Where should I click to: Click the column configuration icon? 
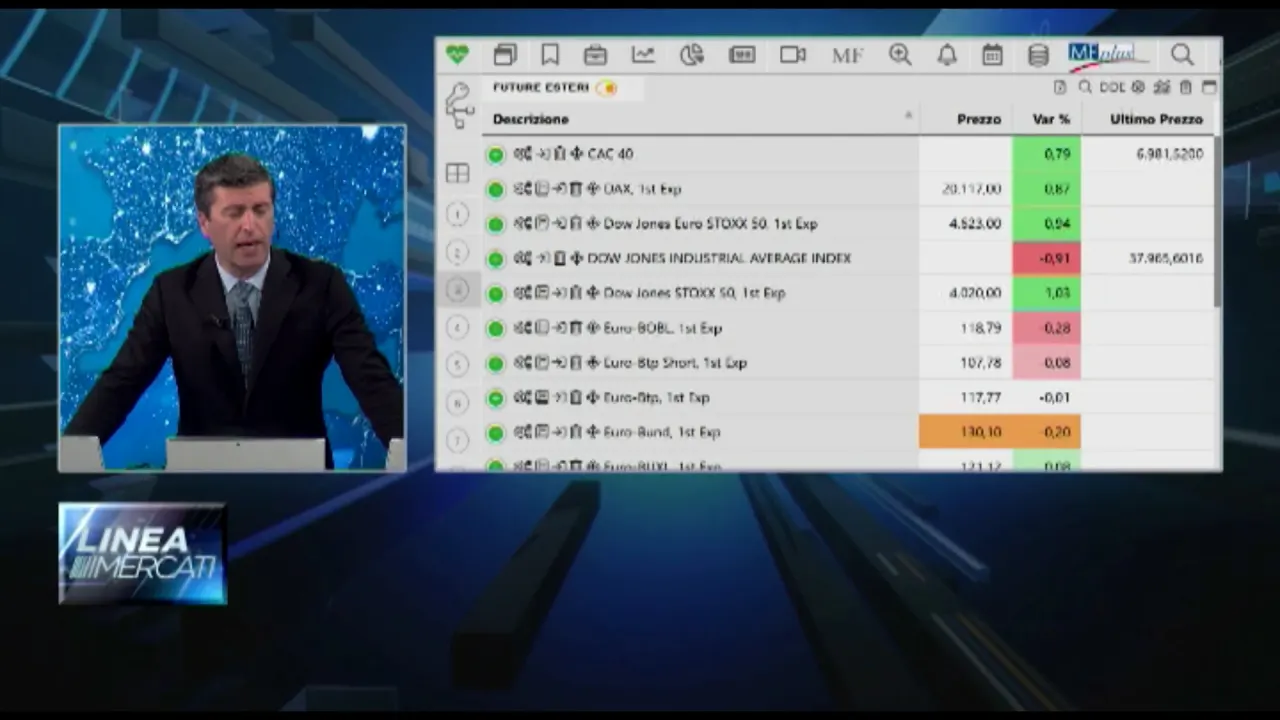1161,88
